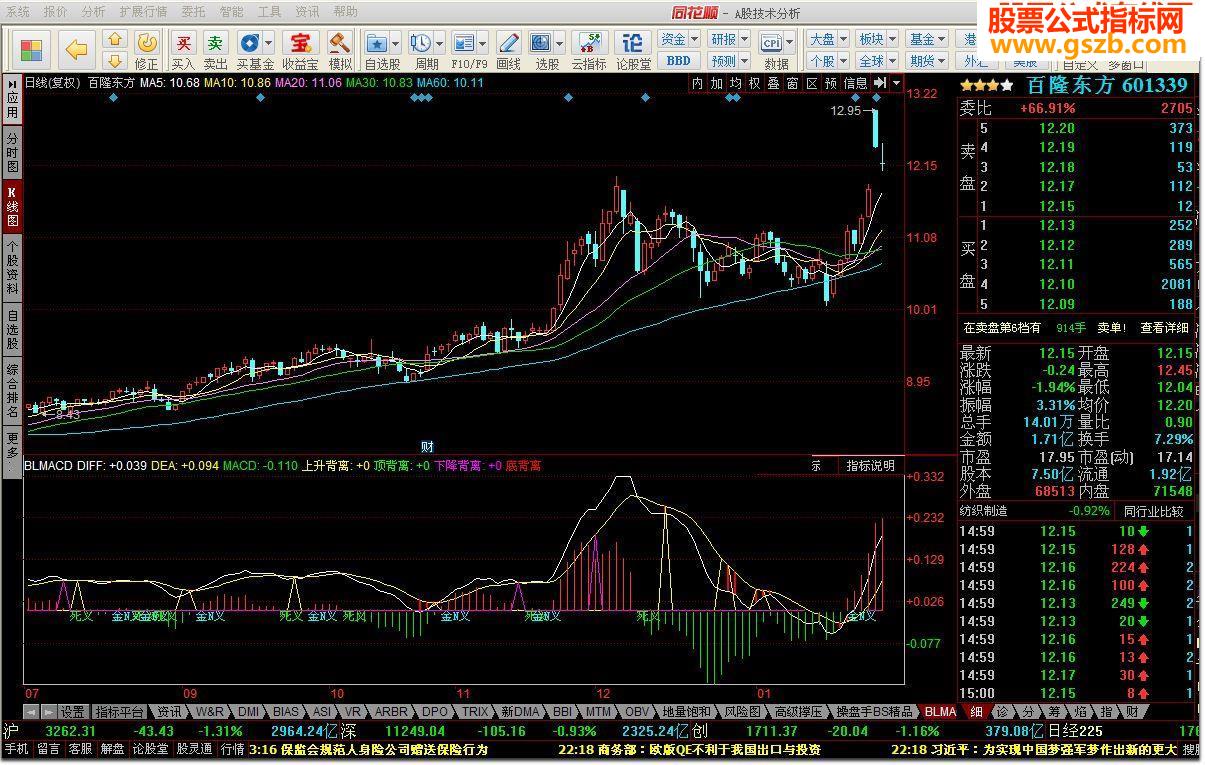Screen dimensions: 1205x765
Task: Click the left scroll arrow beside 设置
Action: click(30, 712)
